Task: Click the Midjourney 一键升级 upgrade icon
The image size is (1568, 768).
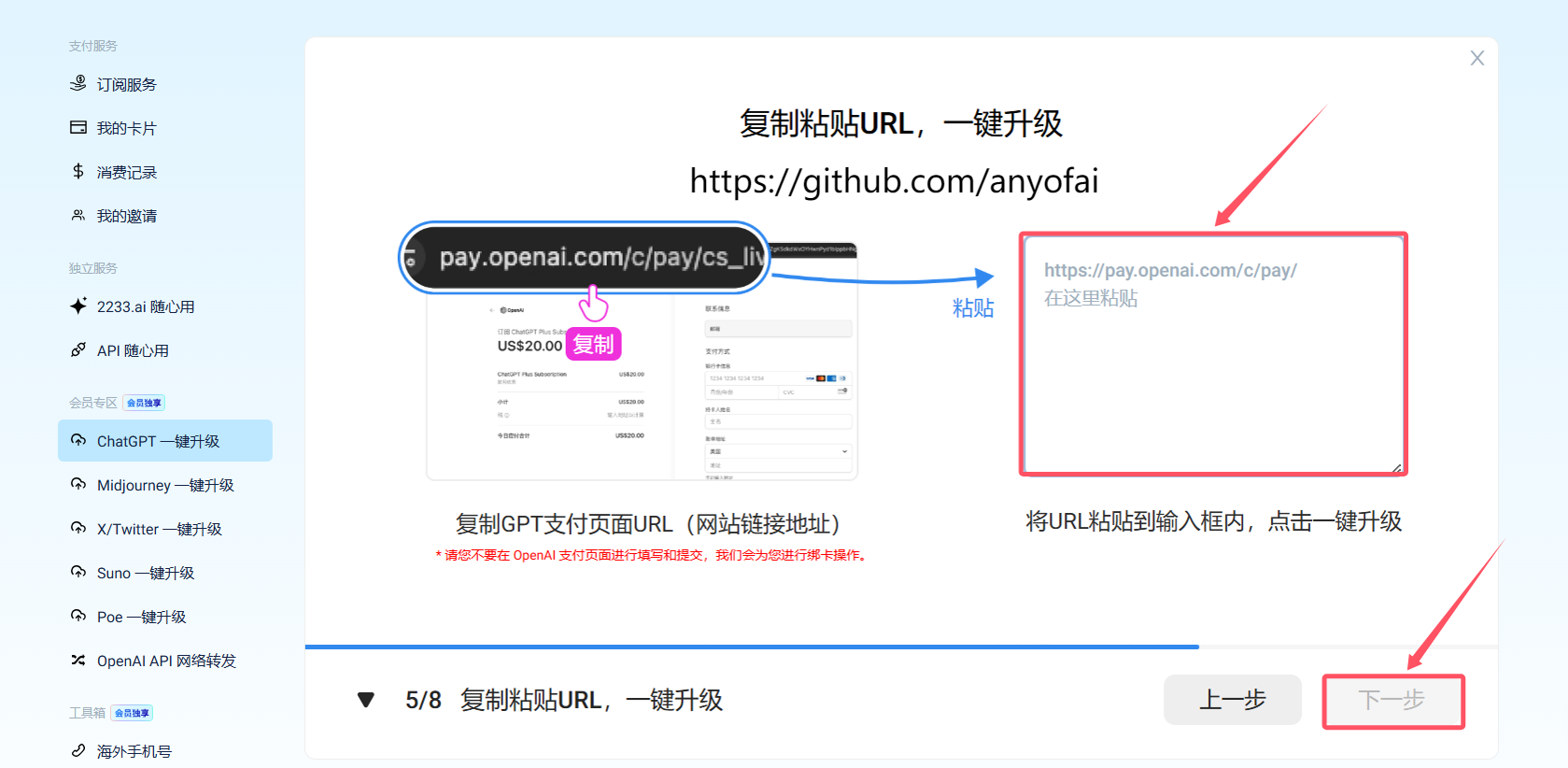Action: (x=78, y=484)
